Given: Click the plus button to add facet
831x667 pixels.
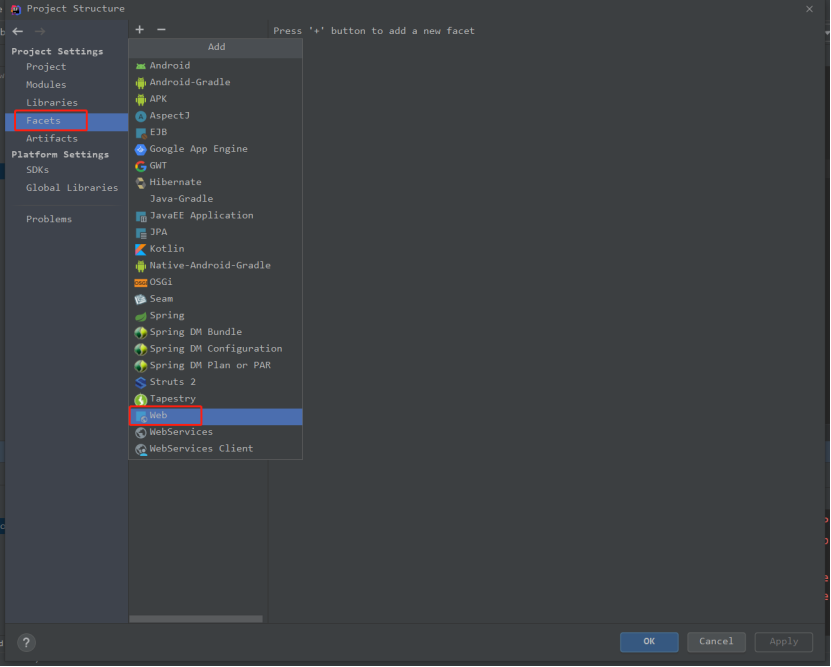Looking at the screenshot, I should coord(139,30).
